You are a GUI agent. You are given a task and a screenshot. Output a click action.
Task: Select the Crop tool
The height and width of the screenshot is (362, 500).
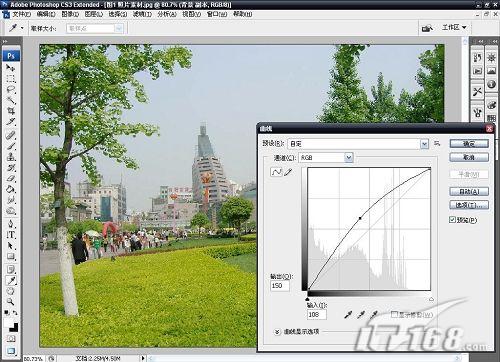tap(11, 111)
